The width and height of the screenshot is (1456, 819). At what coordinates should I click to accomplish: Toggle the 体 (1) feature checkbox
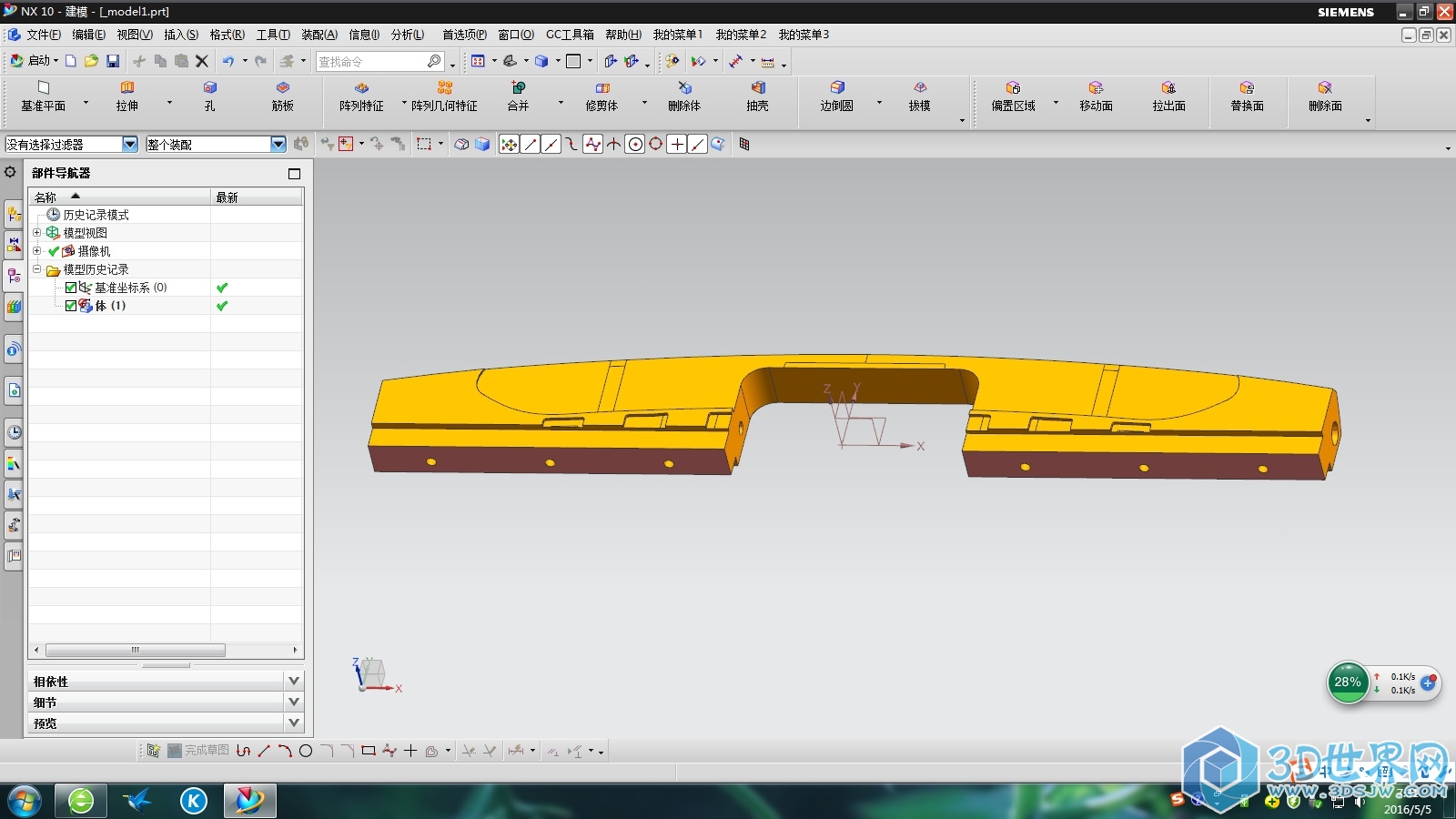pyautogui.click(x=71, y=306)
